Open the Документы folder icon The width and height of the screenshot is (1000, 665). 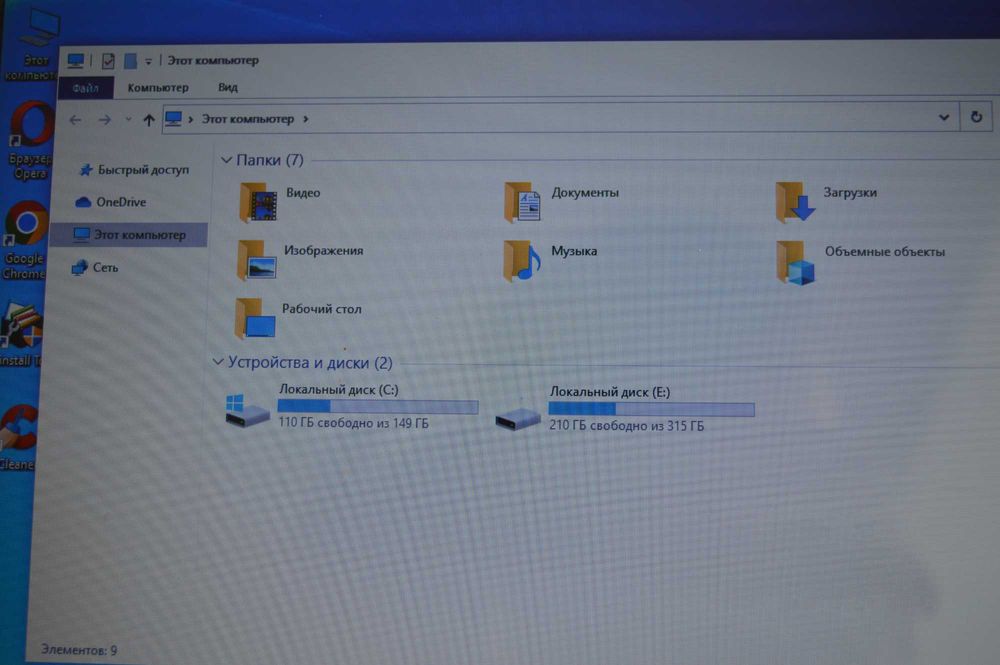(x=522, y=203)
